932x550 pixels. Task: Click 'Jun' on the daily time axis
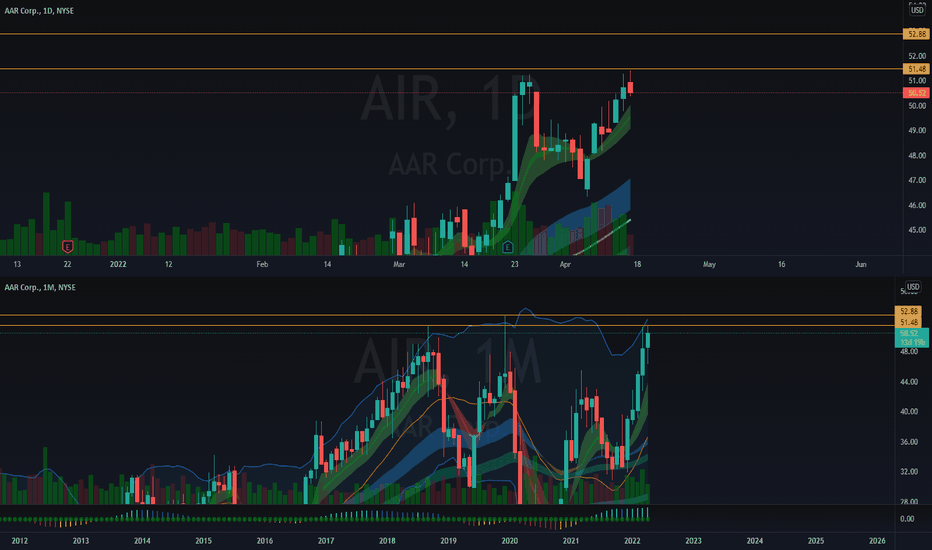(x=861, y=264)
